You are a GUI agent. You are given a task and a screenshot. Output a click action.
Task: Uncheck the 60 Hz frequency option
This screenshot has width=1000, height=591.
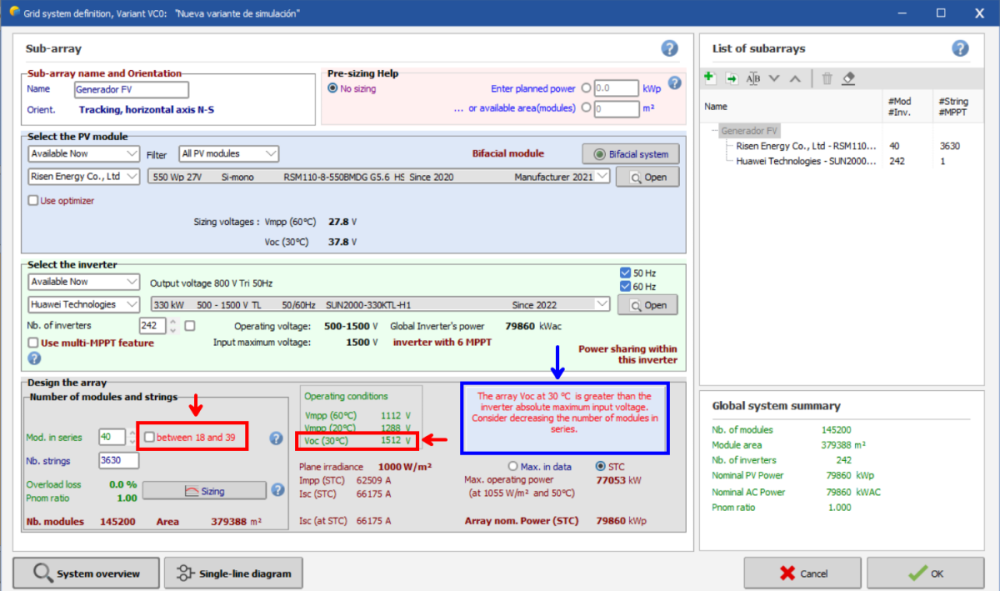point(625,287)
